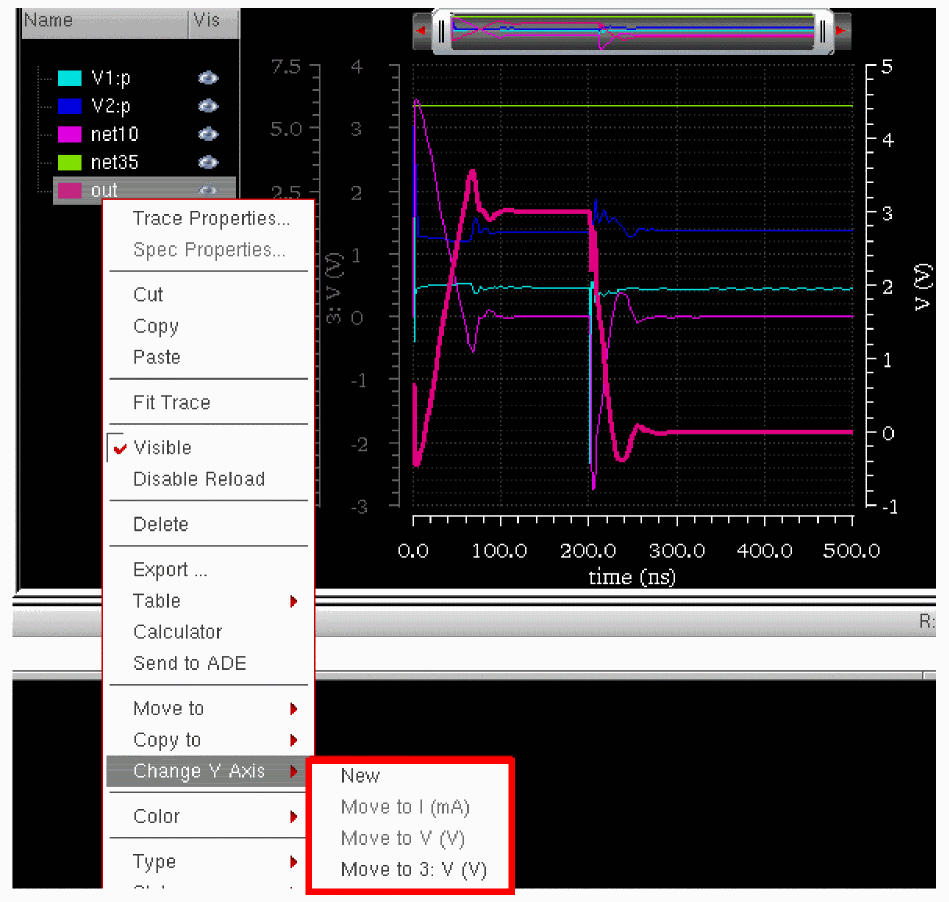Click left red arrow on zoom strip
This screenshot has height=902, width=949.
pos(422,31)
